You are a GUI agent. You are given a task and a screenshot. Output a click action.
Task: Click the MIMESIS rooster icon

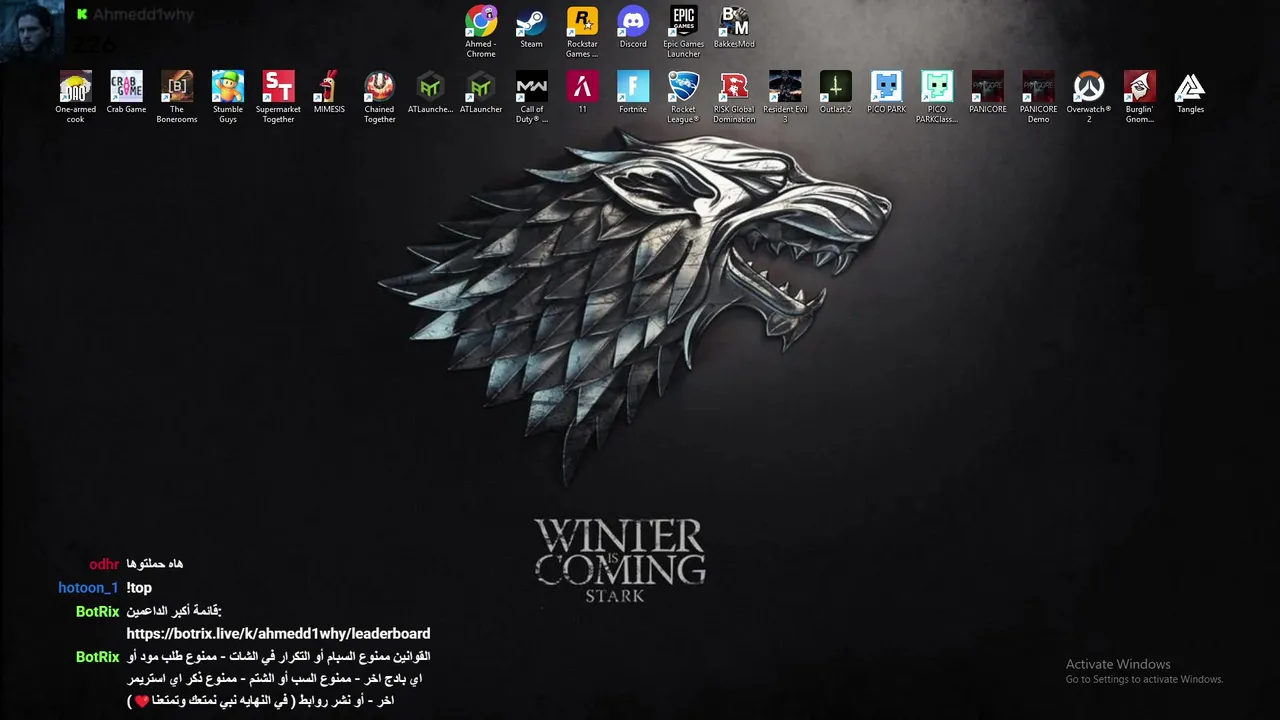[x=329, y=92]
